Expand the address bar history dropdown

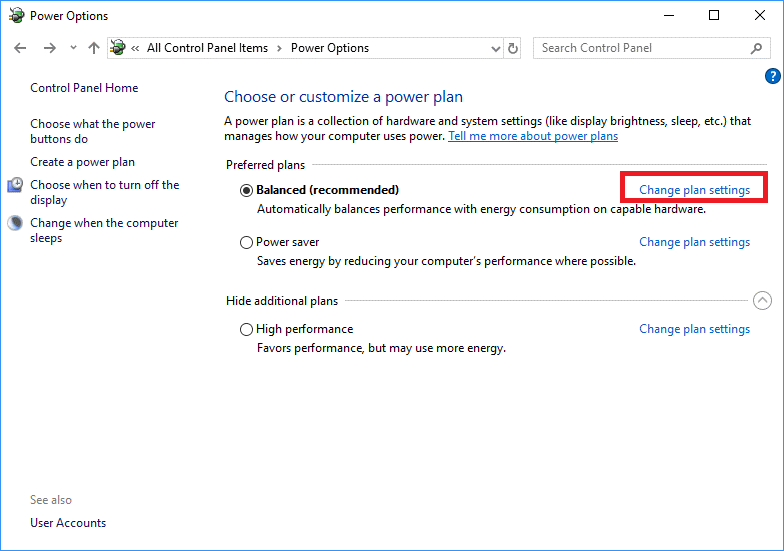click(496, 48)
